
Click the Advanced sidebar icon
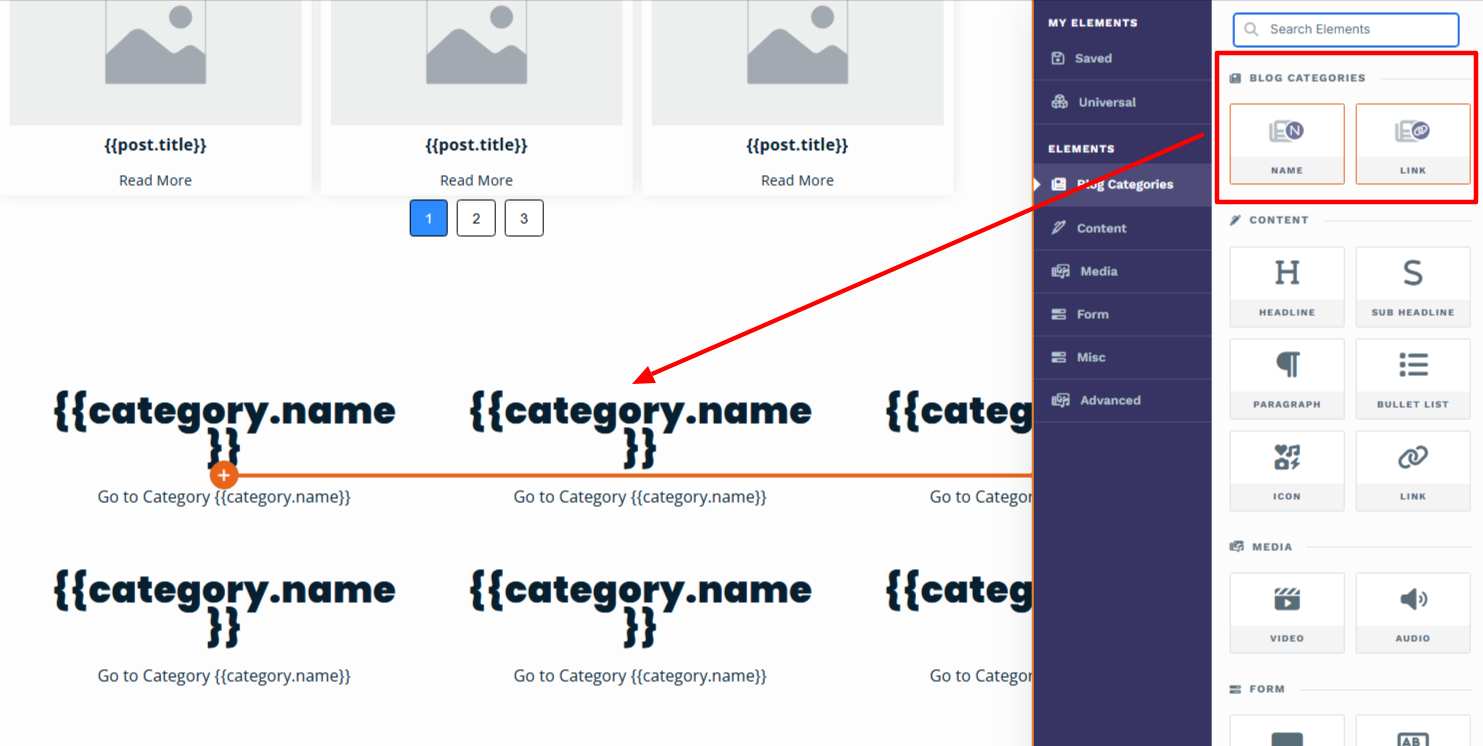(x=1061, y=400)
